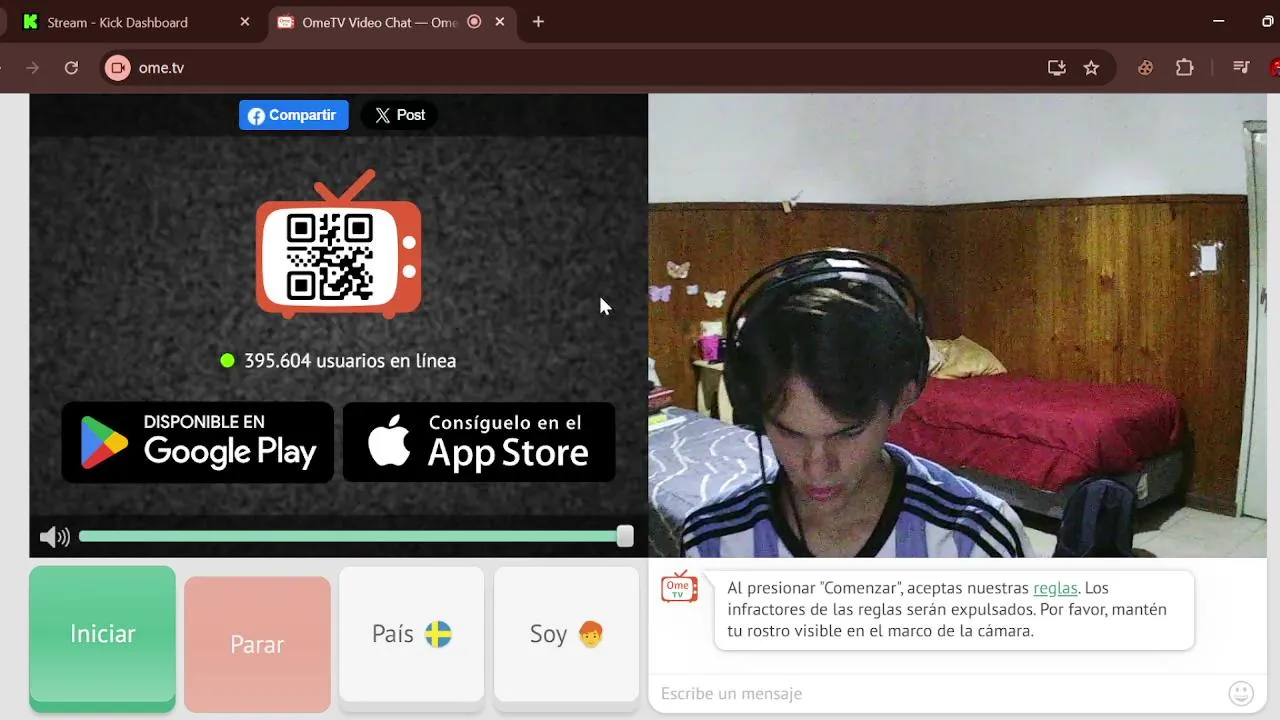Minimize the browser window

click(x=1218, y=22)
